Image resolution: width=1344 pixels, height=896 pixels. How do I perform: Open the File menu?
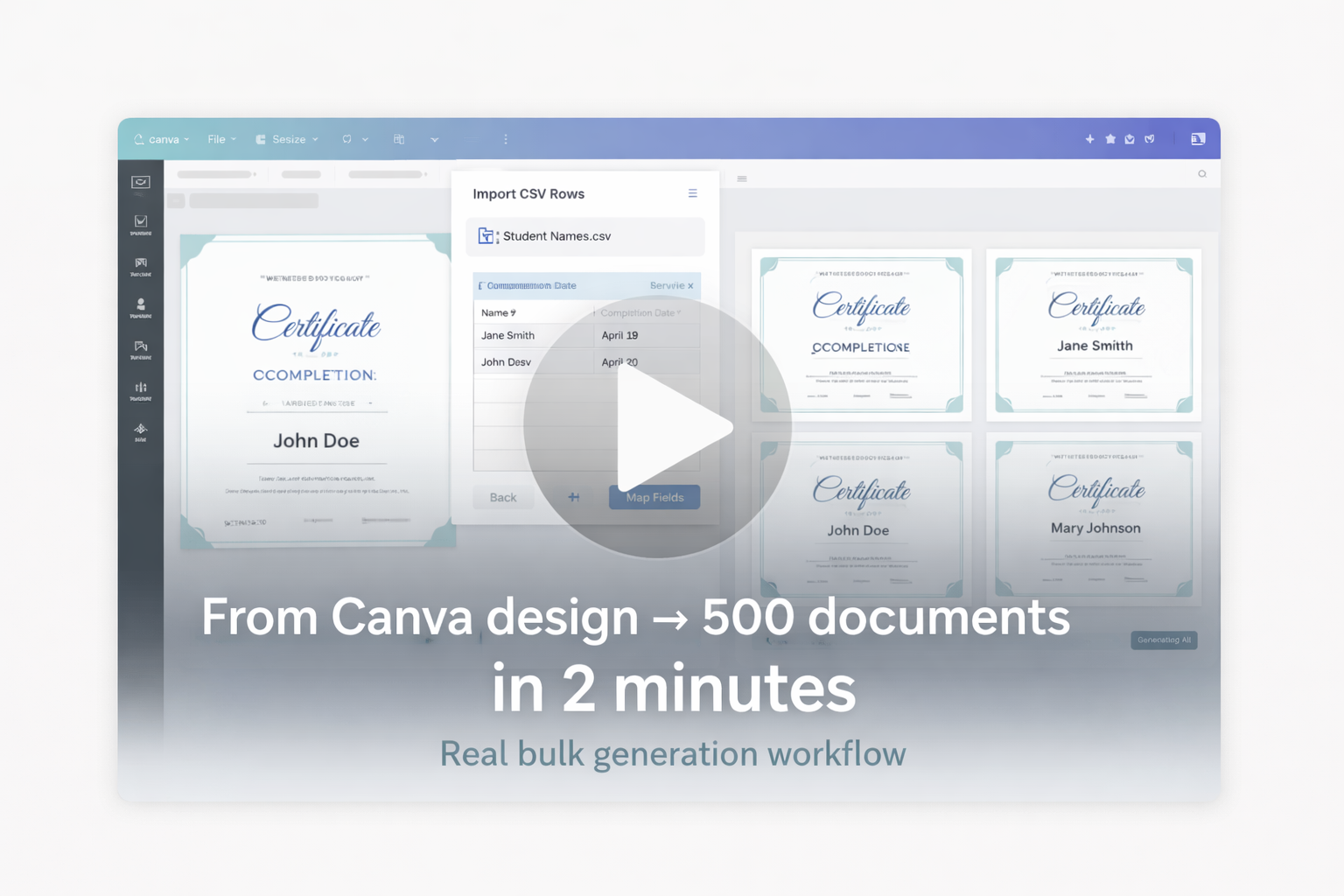[215, 139]
